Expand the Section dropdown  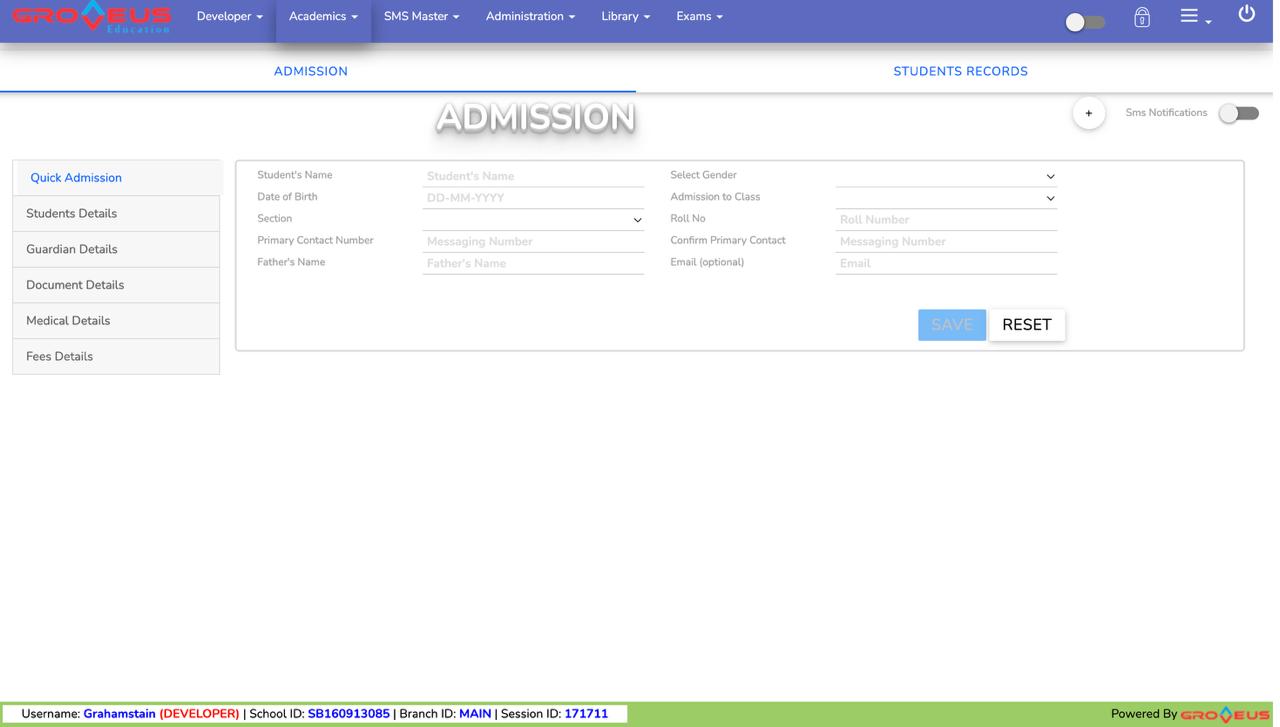coord(532,220)
